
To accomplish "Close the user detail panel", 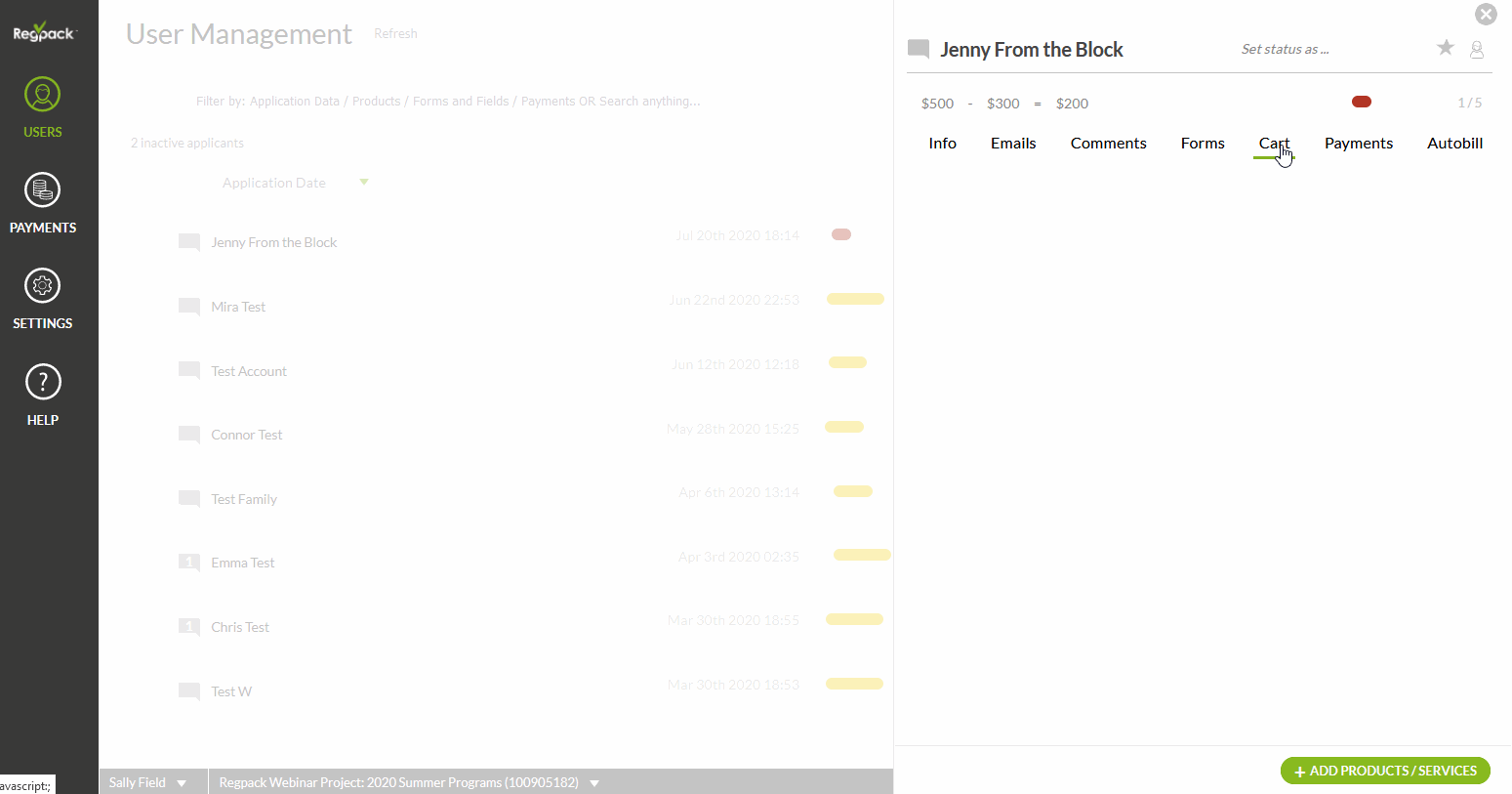I will coord(1485,14).
